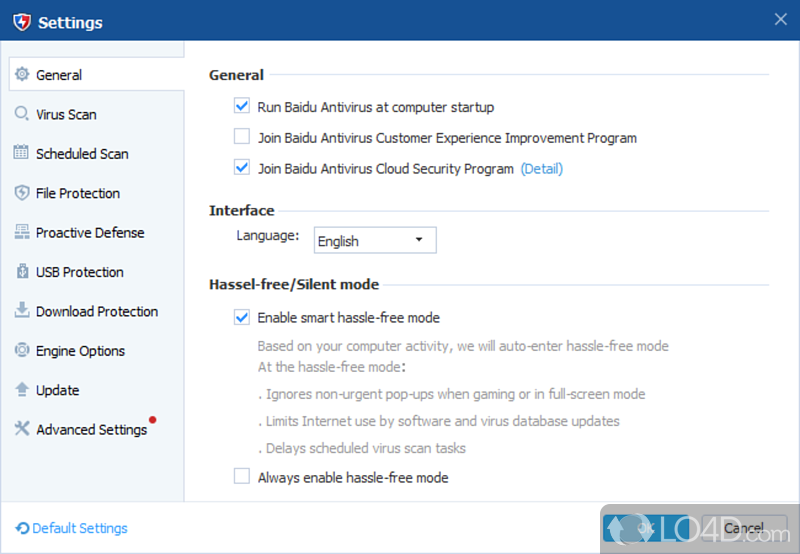Enable Customer Experience Improvement Program checkbox

(x=241, y=137)
